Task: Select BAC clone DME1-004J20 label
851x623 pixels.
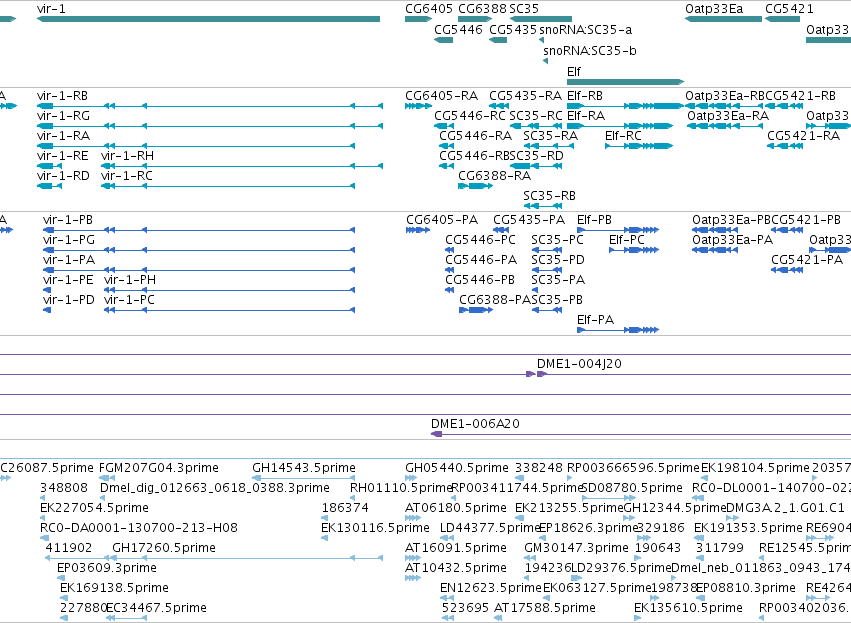Action: click(579, 364)
